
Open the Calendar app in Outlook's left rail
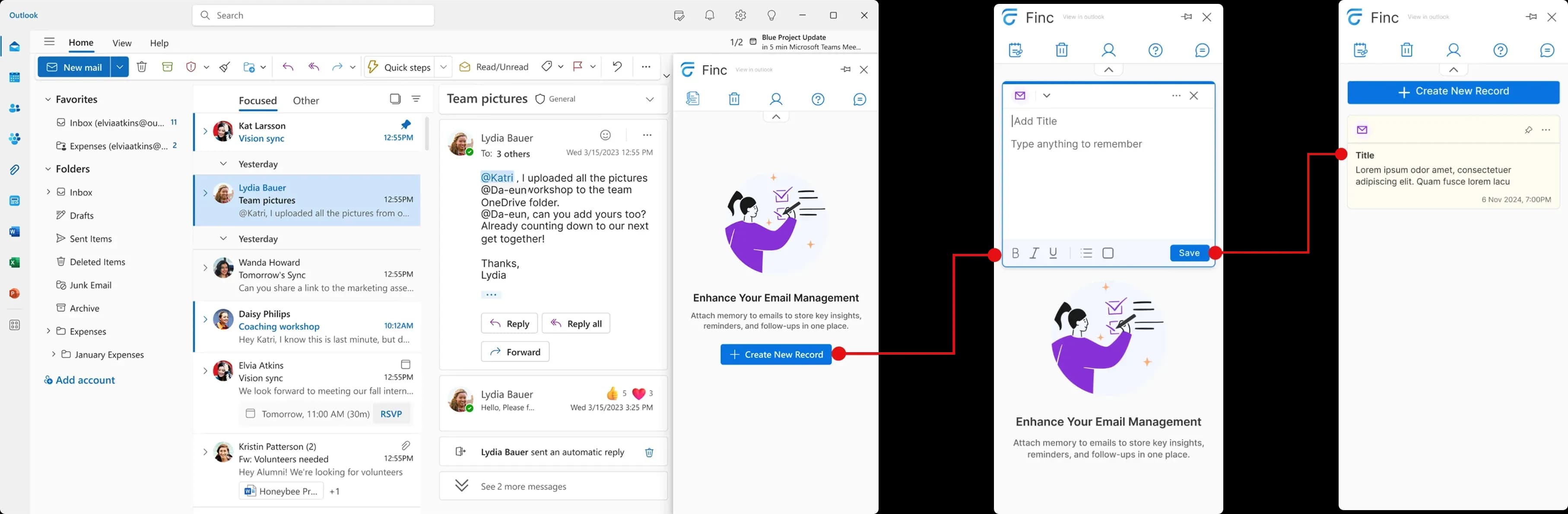pos(15,77)
